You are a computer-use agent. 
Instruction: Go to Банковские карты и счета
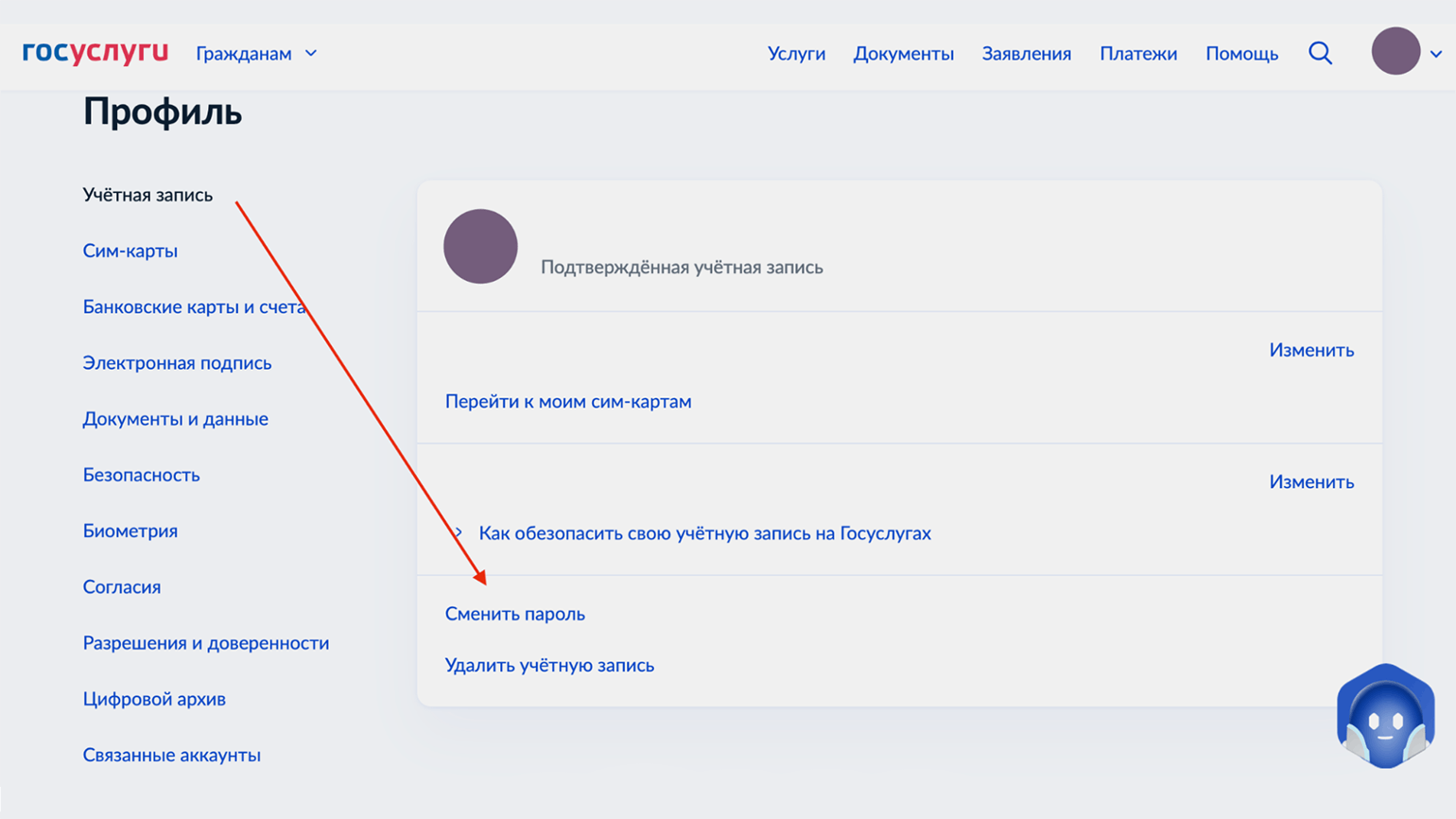pyautogui.click(x=193, y=306)
